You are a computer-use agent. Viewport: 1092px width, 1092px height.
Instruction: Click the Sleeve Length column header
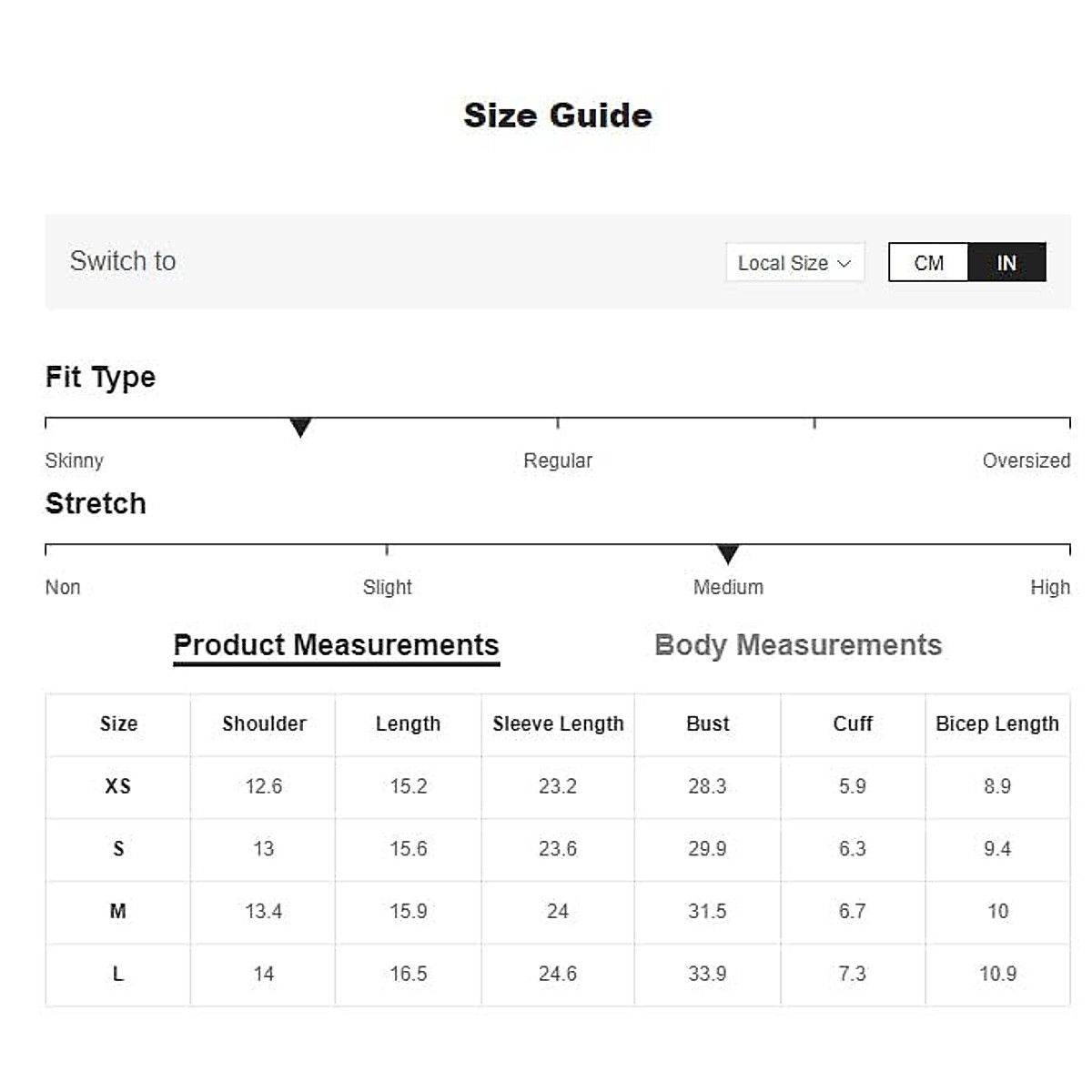[x=558, y=724]
